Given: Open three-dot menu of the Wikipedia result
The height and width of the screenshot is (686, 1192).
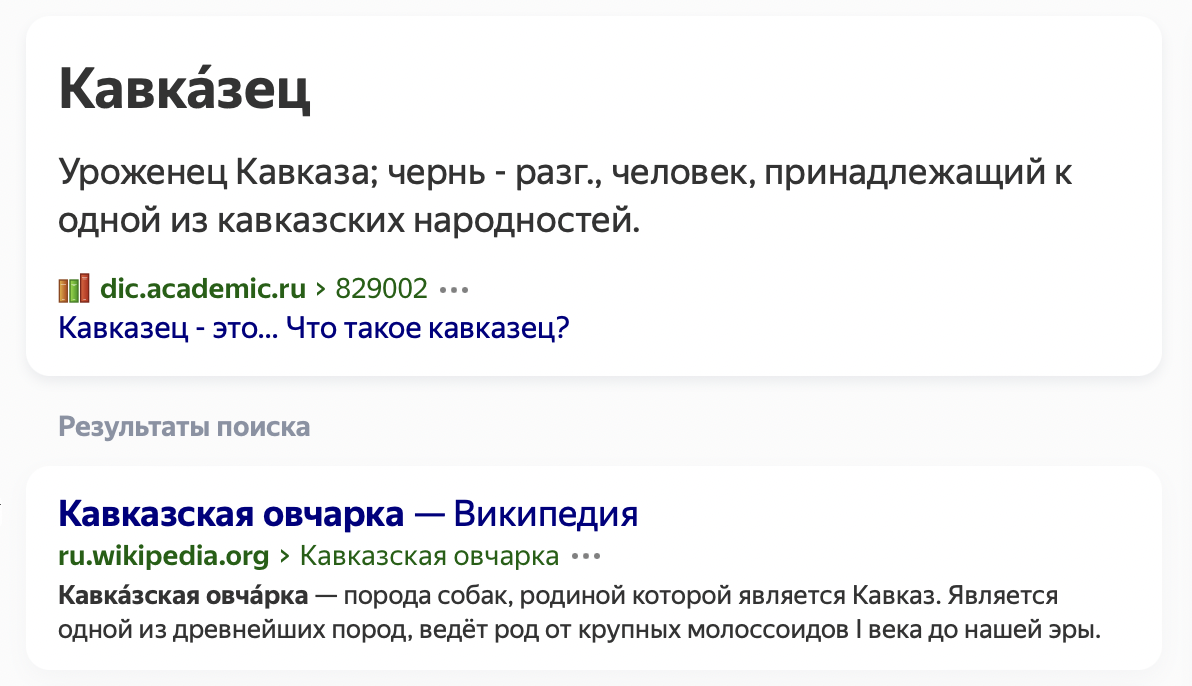Looking at the screenshot, I should 585,556.
